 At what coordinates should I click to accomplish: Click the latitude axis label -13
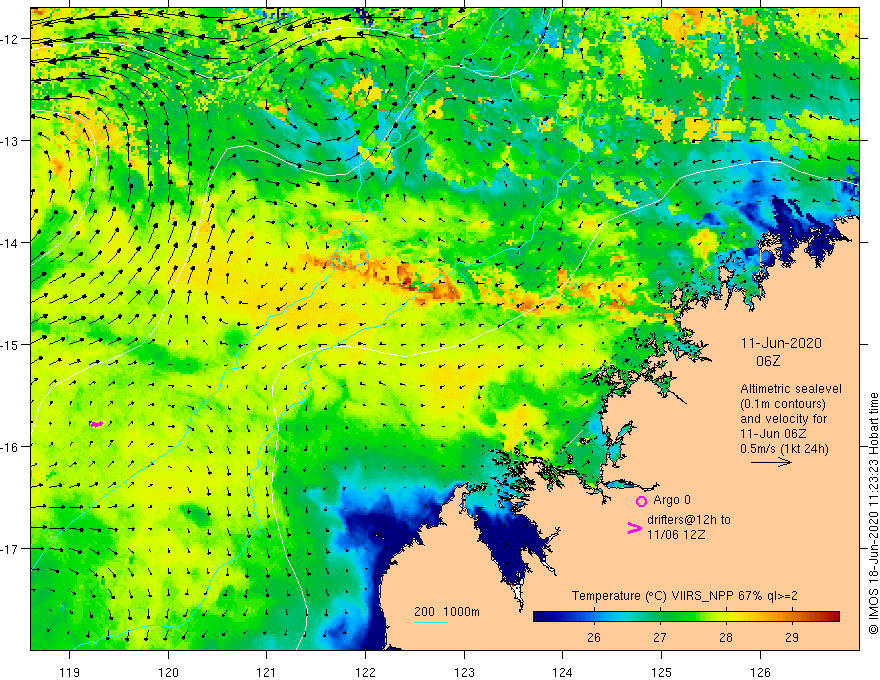(10, 141)
